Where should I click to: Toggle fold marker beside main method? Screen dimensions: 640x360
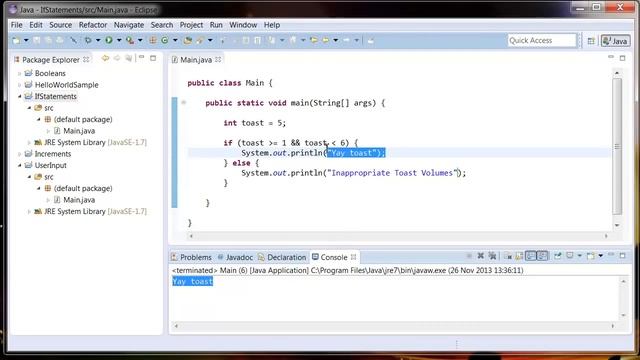(184, 102)
